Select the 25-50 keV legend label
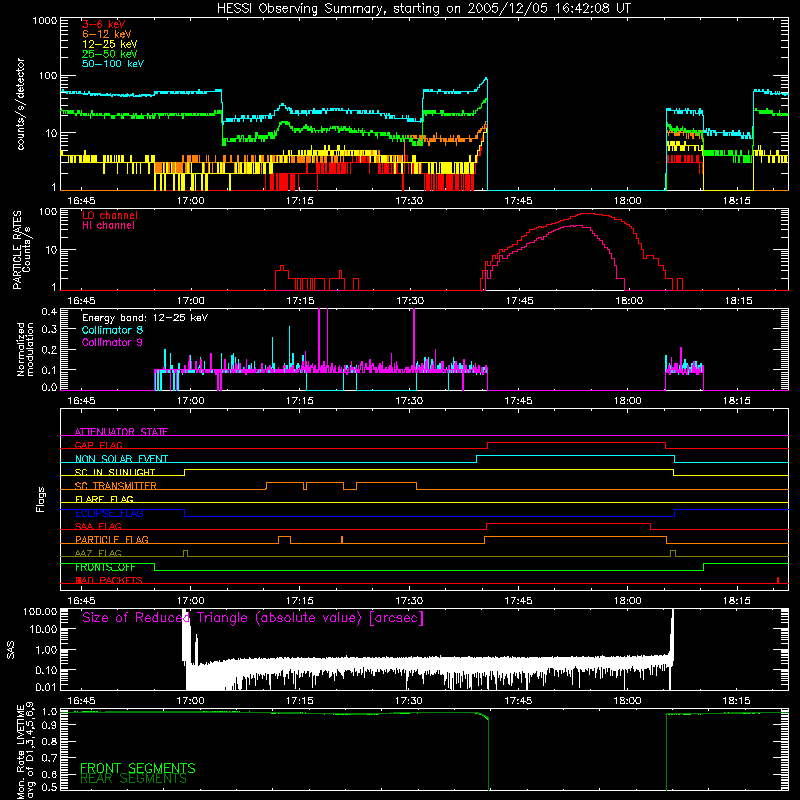 coord(110,54)
